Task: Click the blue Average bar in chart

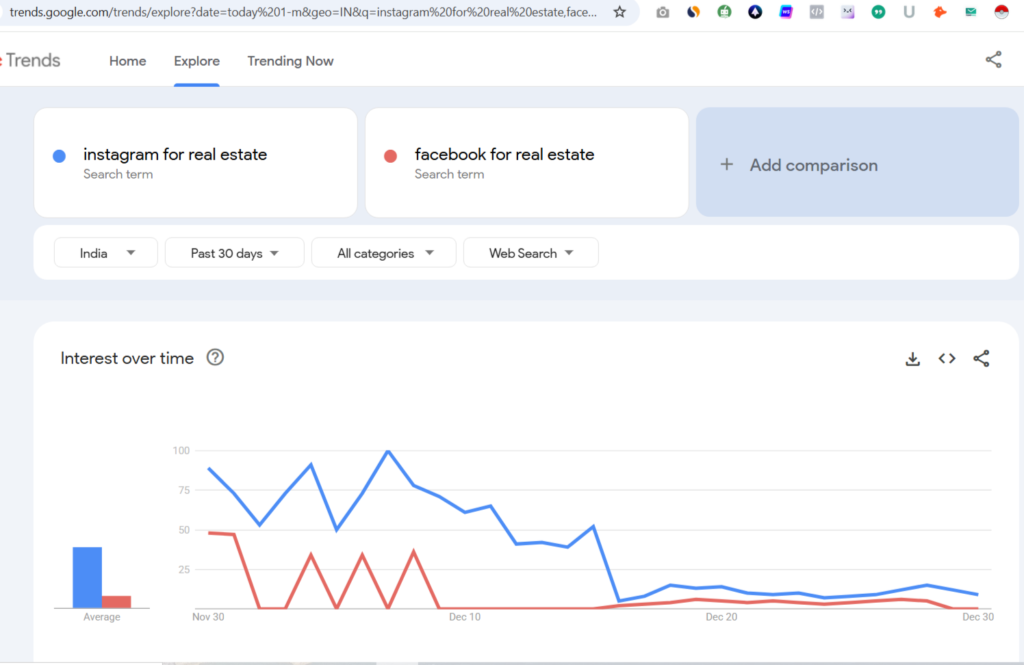Action: [x=87, y=577]
